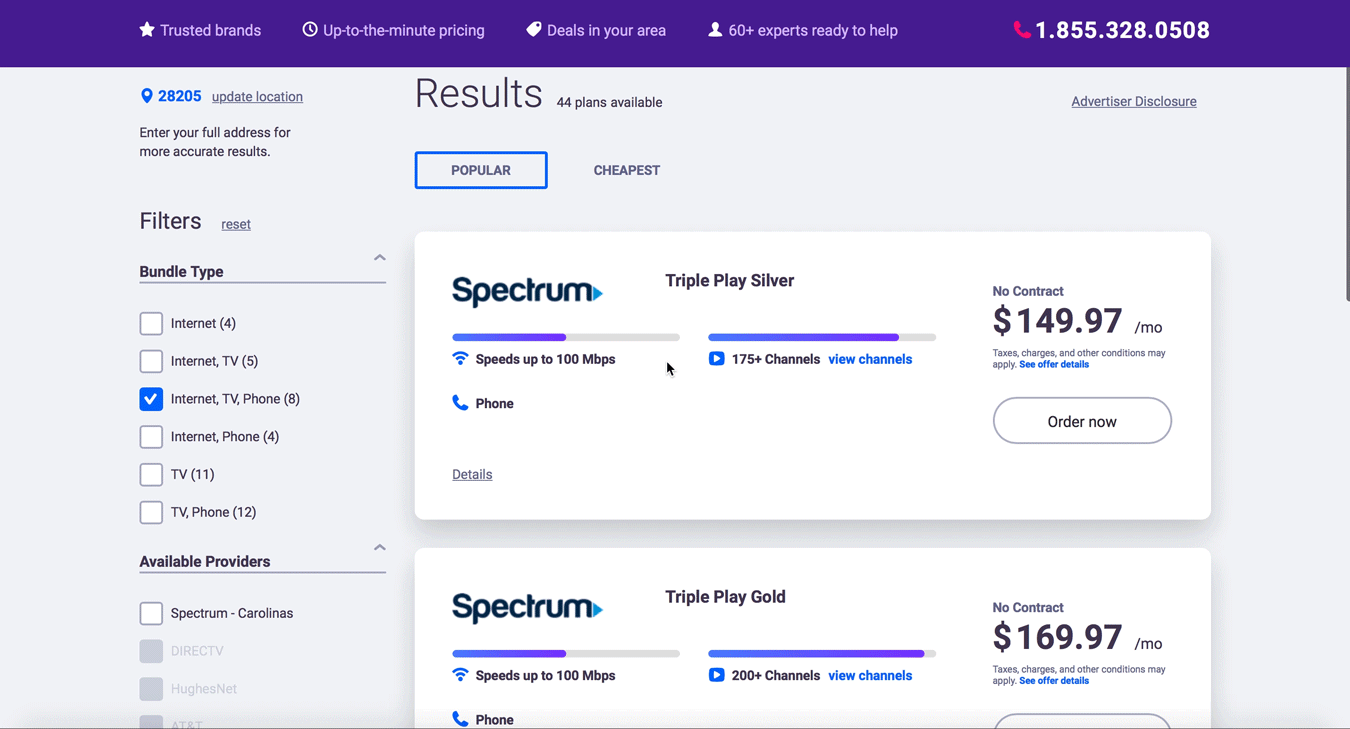The image size is (1350, 729).
Task: Click the Spectrum logo on Triple Play Gold
Action: click(527, 607)
